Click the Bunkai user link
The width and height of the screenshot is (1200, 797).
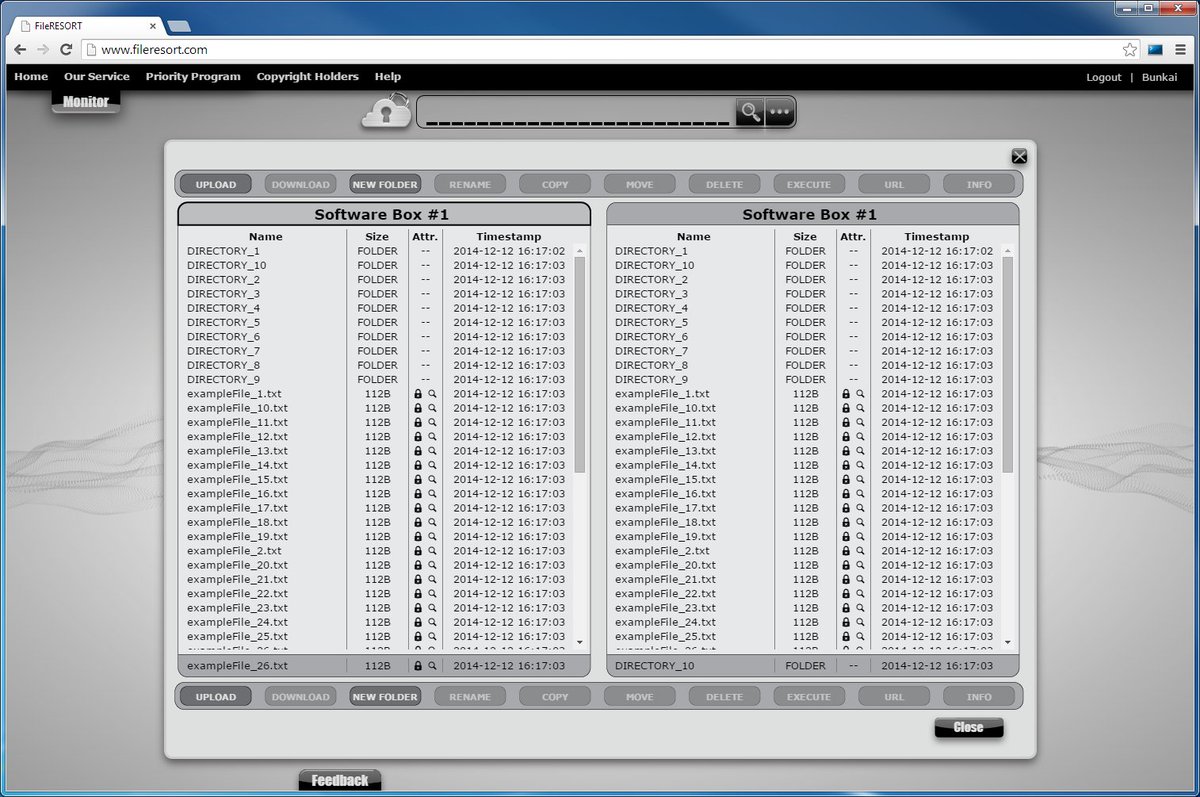(x=1160, y=77)
